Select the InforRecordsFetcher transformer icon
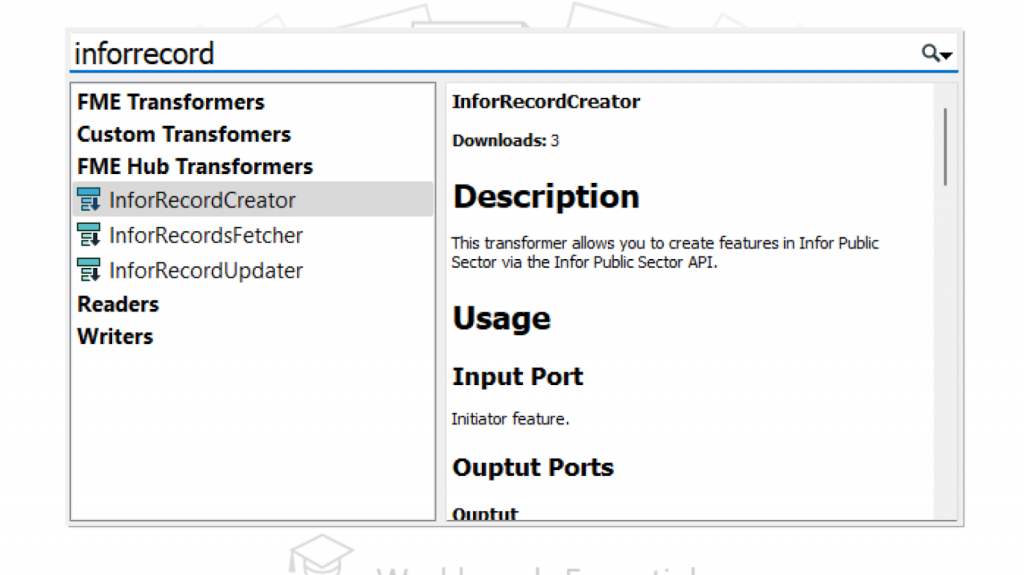 tap(89, 235)
